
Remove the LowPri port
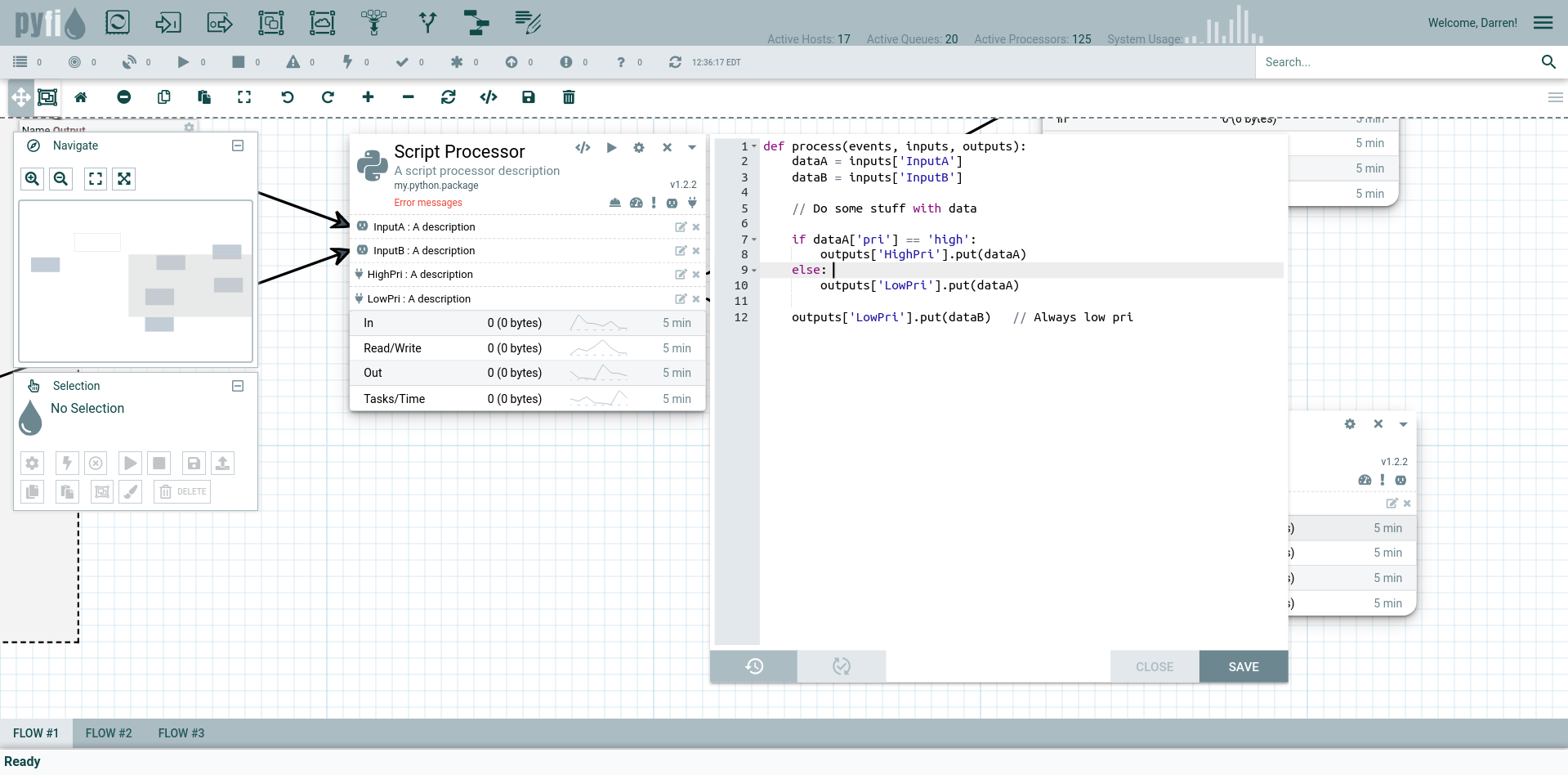click(696, 299)
